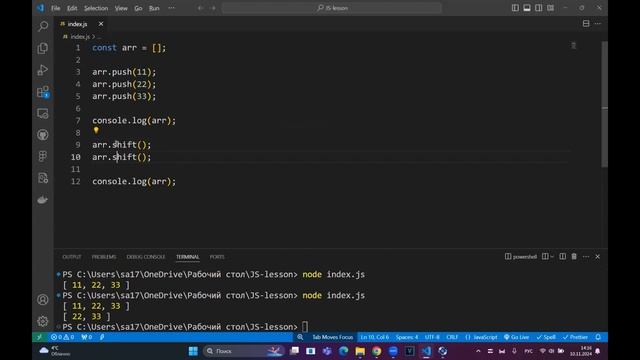The width and height of the screenshot is (640, 360).
Task: Open Run and Debug view
Action: 43,70
